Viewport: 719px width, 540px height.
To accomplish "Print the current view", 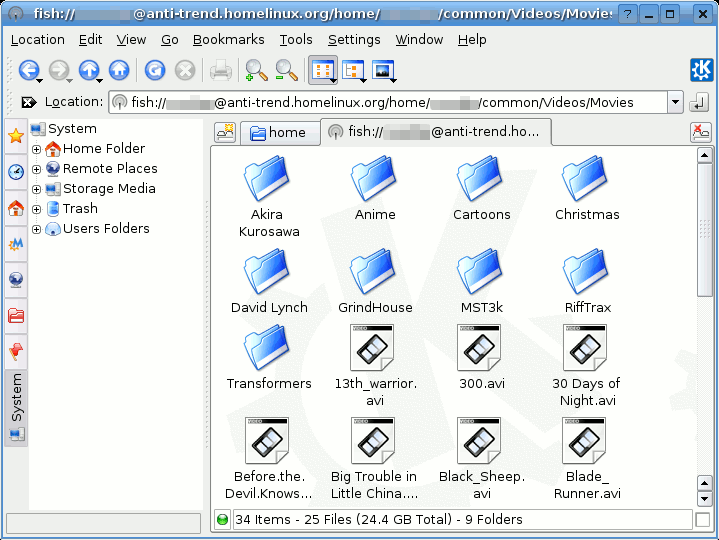I will click(x=221, y=70).
